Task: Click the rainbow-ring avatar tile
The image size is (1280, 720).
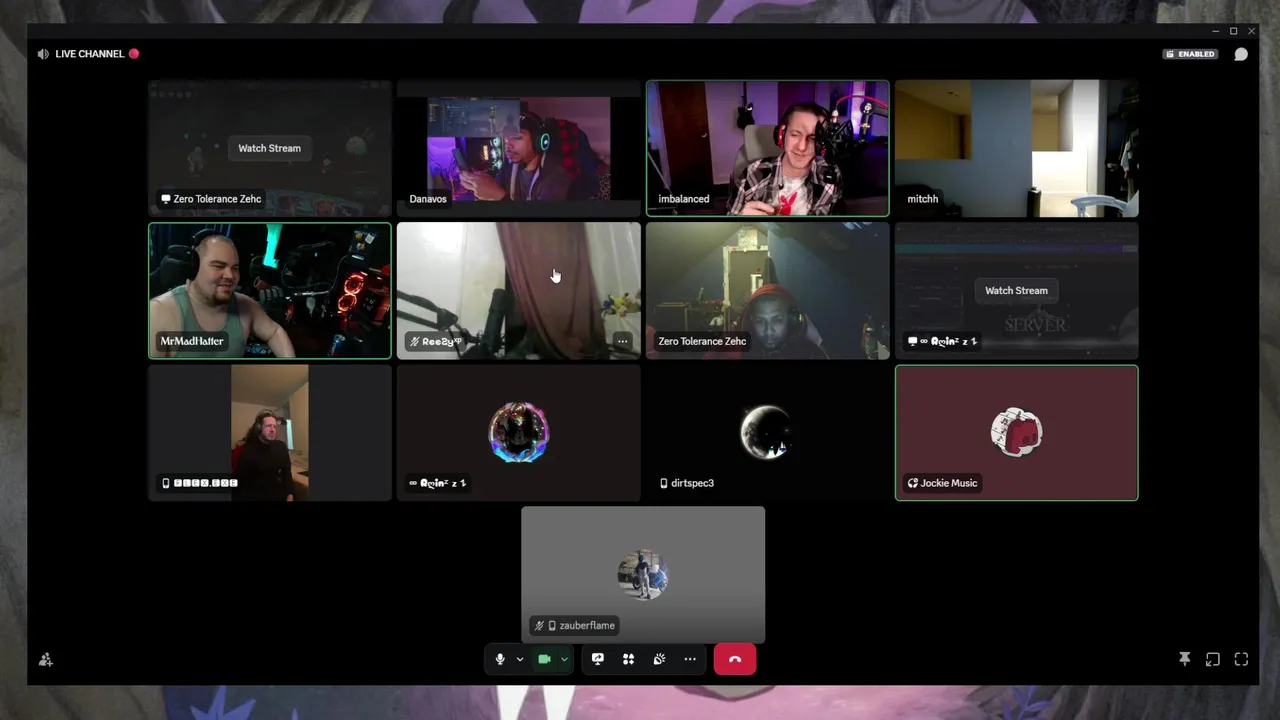Action: [518, 432]
